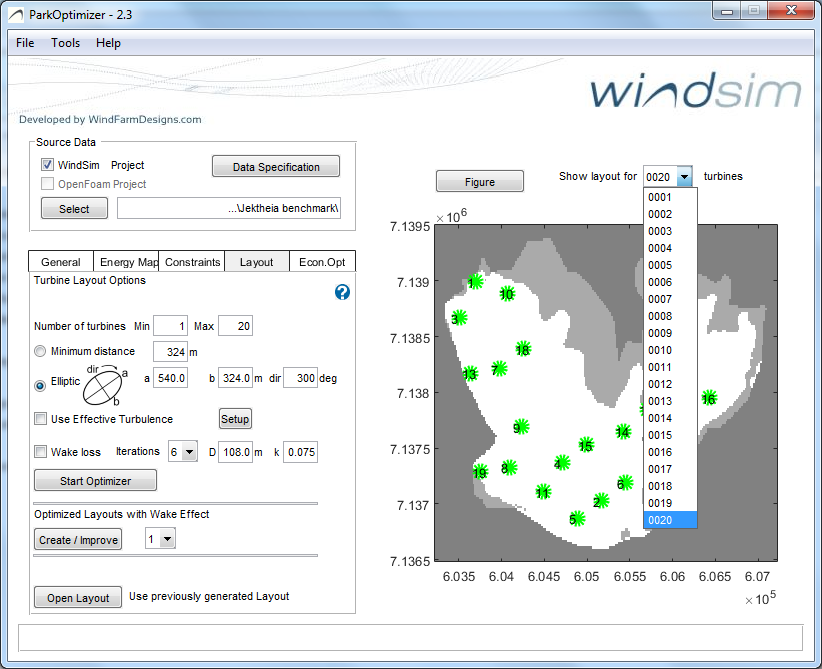Switch to the Constraints tab
Image resolution: width=822 pixels, height=669 pixels.
(192, 262)
